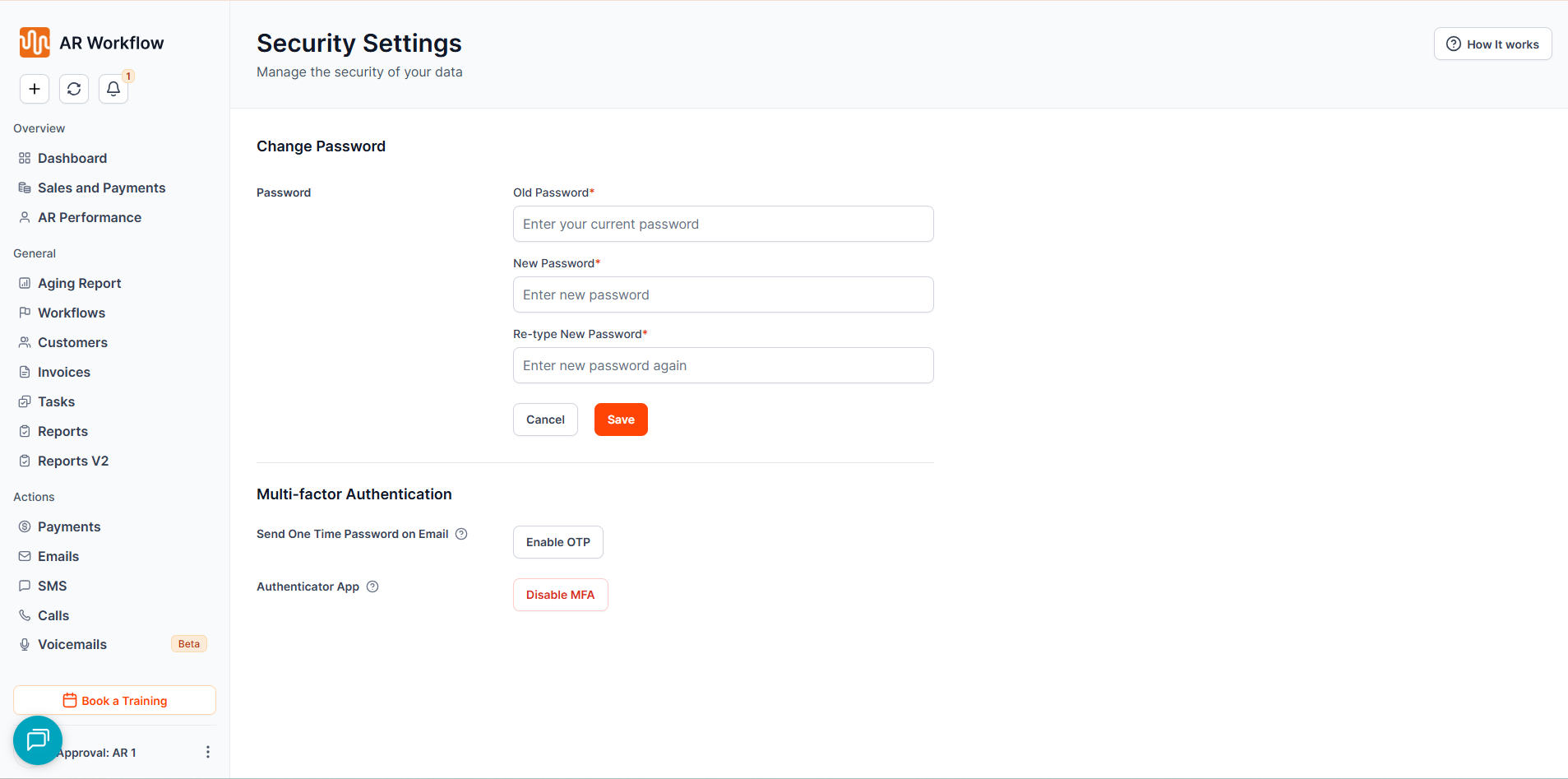This screenshot has height=779, width=1568.
Task: Open the Aging Report page
Action: point(79,283)
